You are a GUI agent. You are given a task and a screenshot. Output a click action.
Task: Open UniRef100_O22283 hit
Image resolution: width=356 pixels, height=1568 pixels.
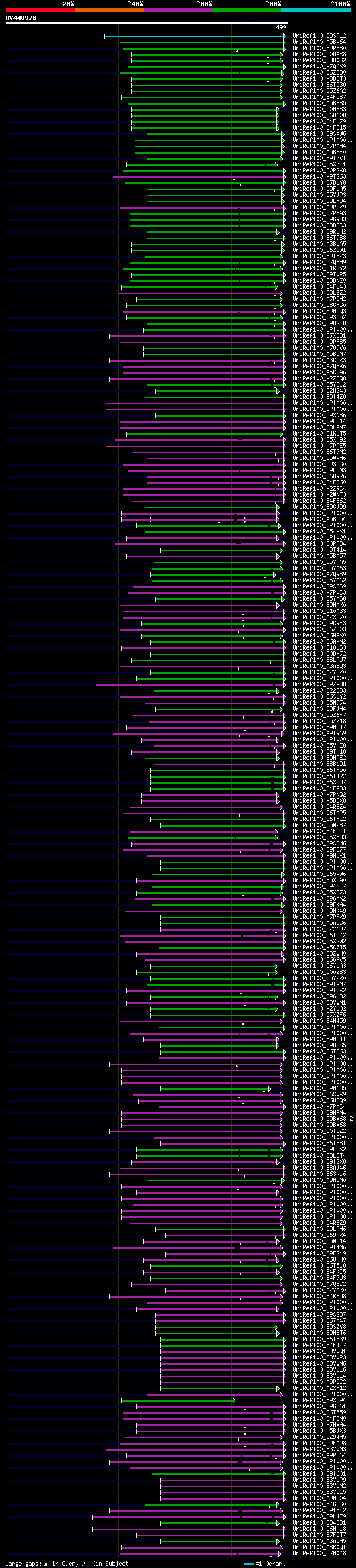(x=319, y=690)
